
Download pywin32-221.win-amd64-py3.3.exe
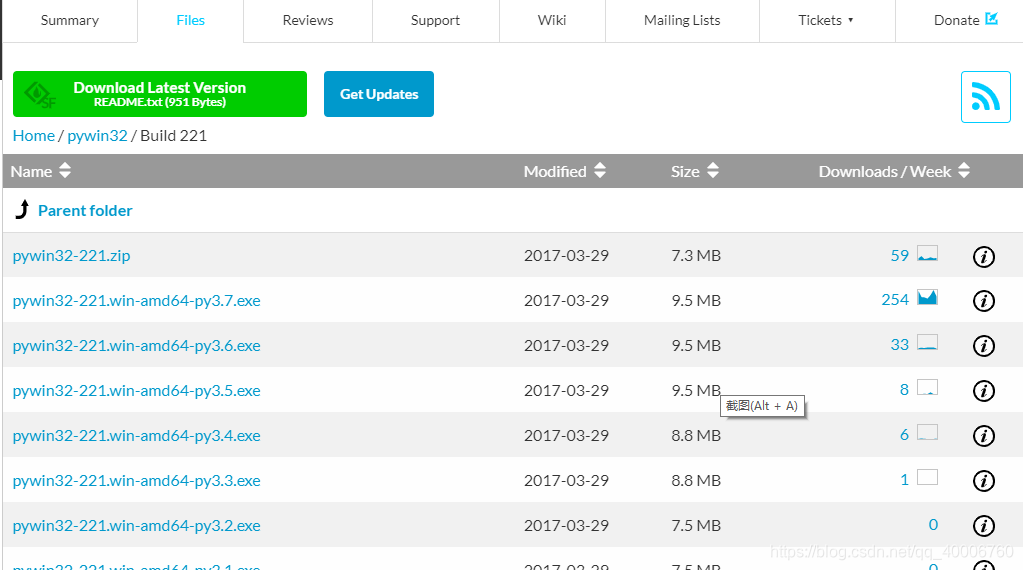pos(136,481)
